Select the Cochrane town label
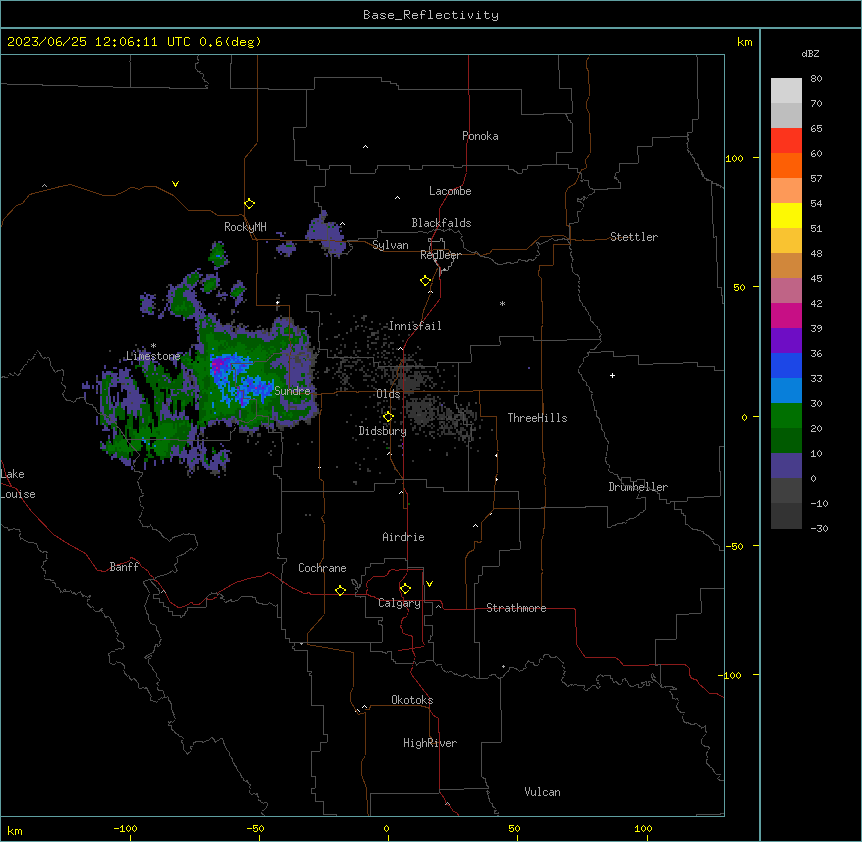The image size is (862, 842). [x=322, y=568]
